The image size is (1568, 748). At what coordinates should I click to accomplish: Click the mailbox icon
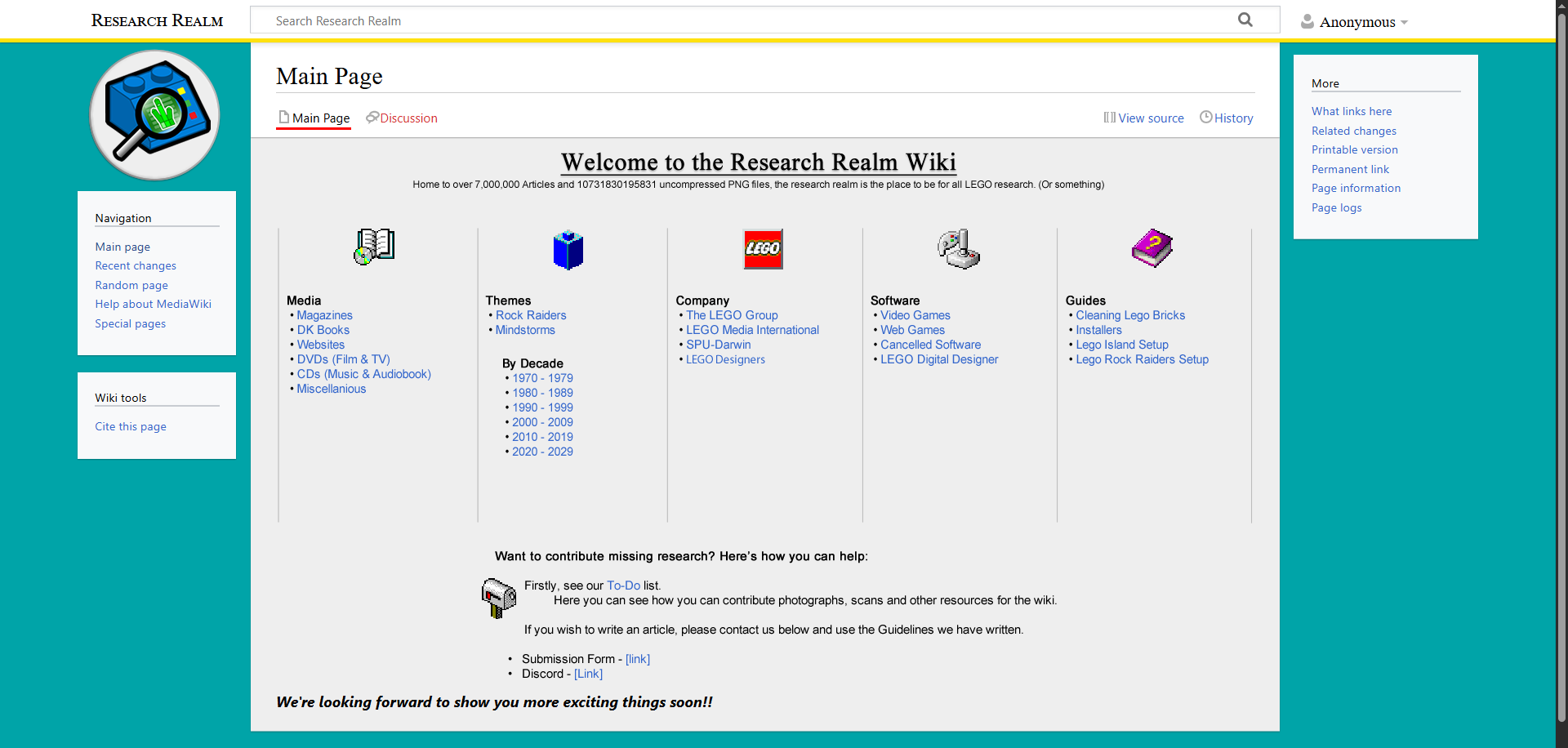pyautogui.click(x=498, y=597)
